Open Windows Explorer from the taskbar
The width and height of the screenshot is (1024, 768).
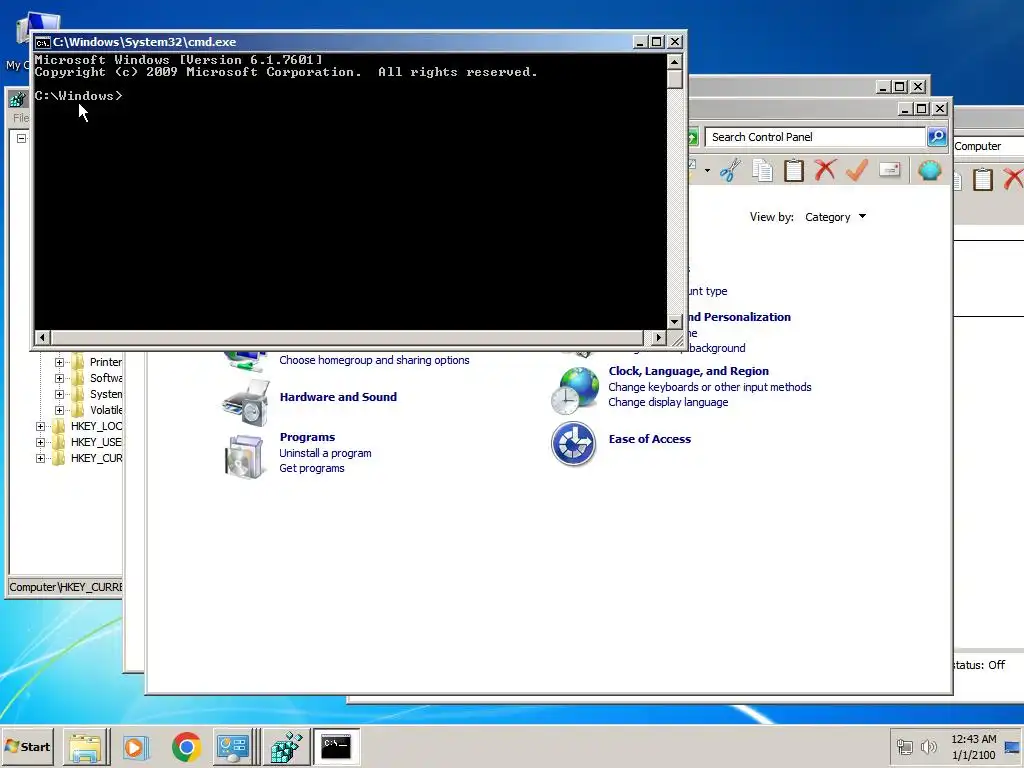[x=86, y=747]
